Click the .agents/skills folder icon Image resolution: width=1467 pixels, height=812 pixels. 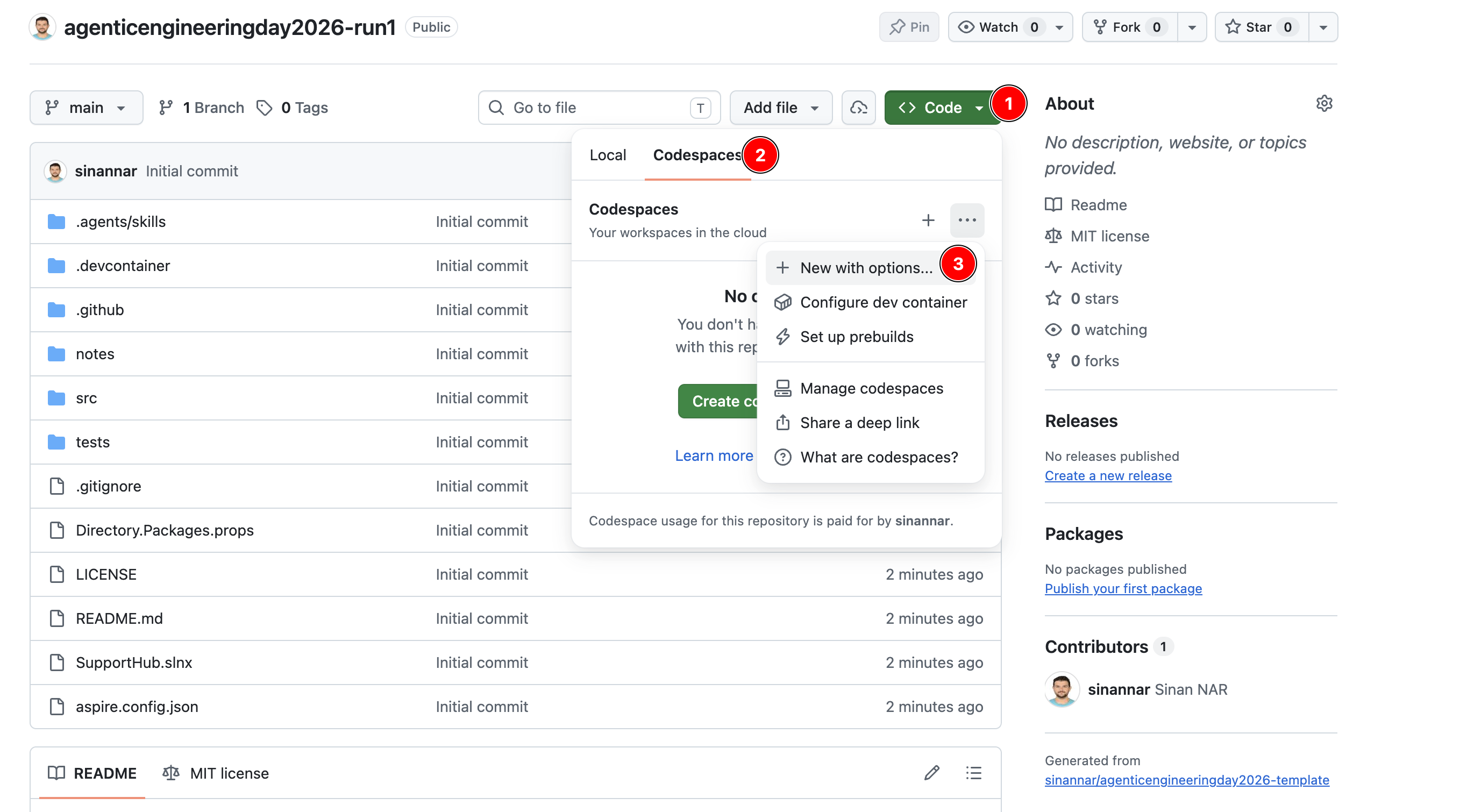pyautogui.click(x=56, y=222)
